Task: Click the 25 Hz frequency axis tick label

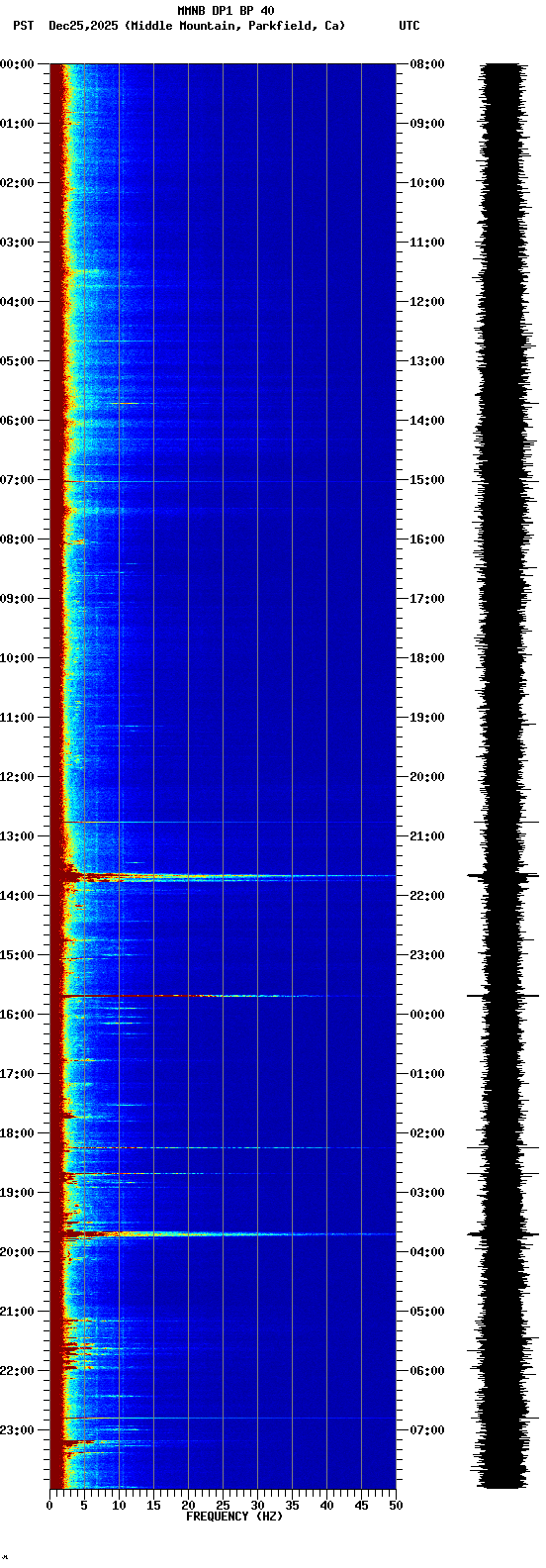Action: pos(223,1506)
